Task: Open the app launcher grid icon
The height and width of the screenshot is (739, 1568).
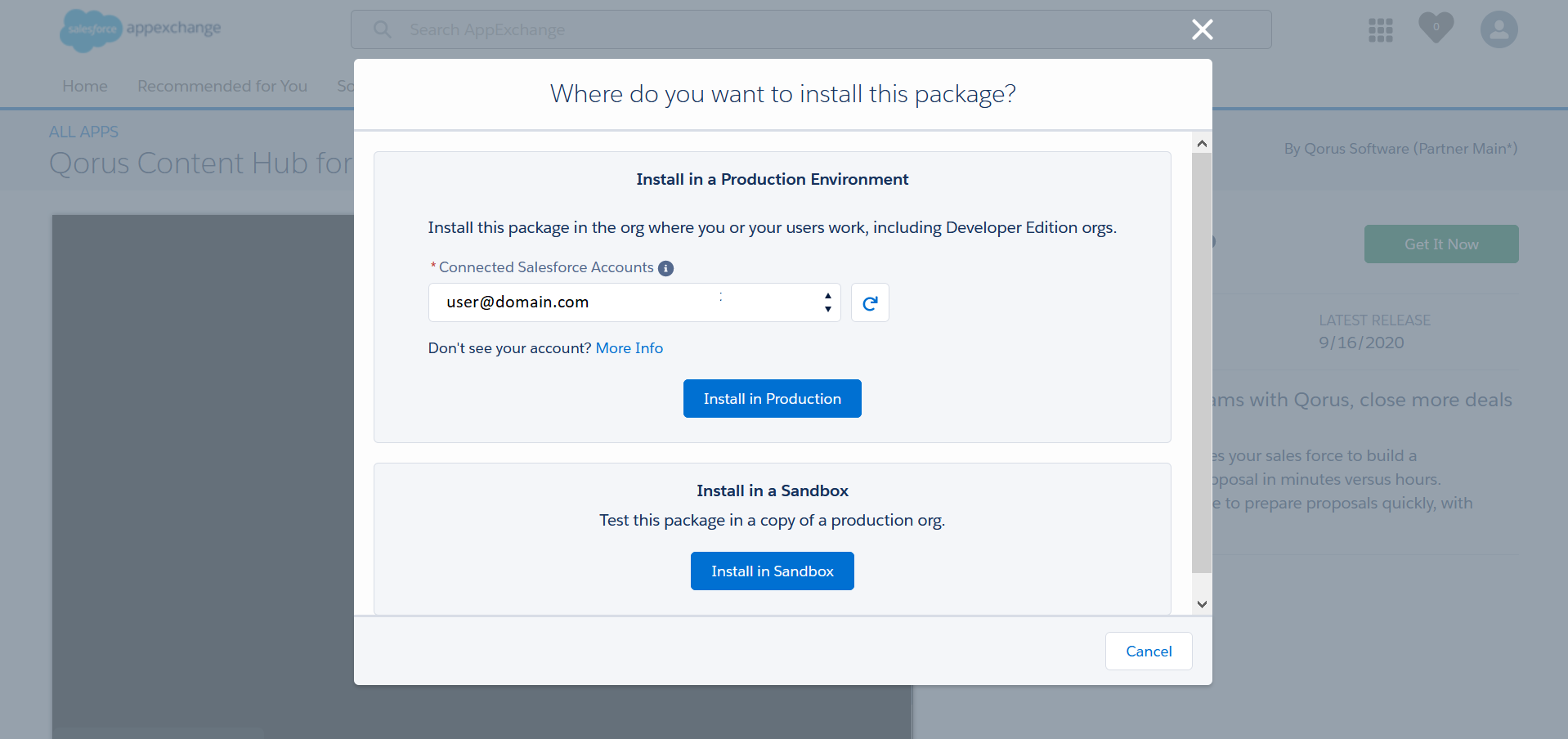Action: coord(1380,30)
